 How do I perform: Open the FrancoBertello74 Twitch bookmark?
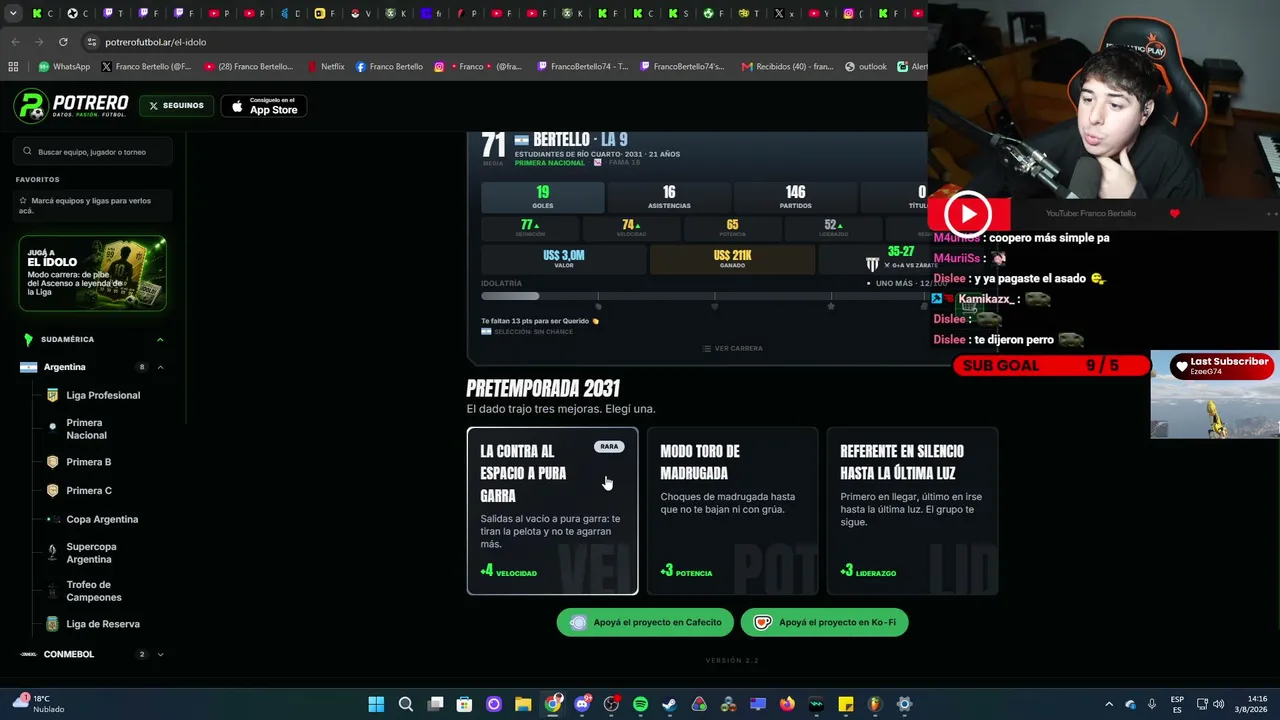582,67
